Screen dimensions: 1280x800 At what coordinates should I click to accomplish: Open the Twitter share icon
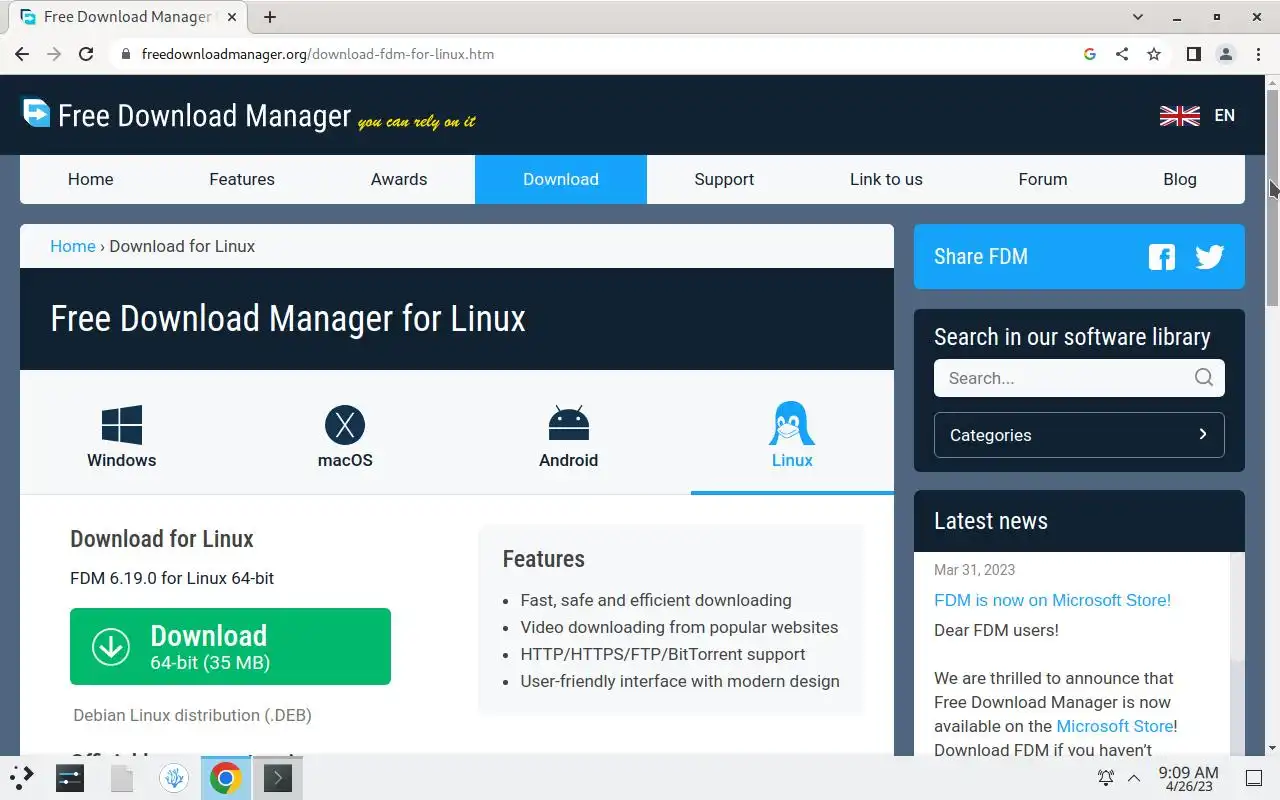[x=1210, y=257]
